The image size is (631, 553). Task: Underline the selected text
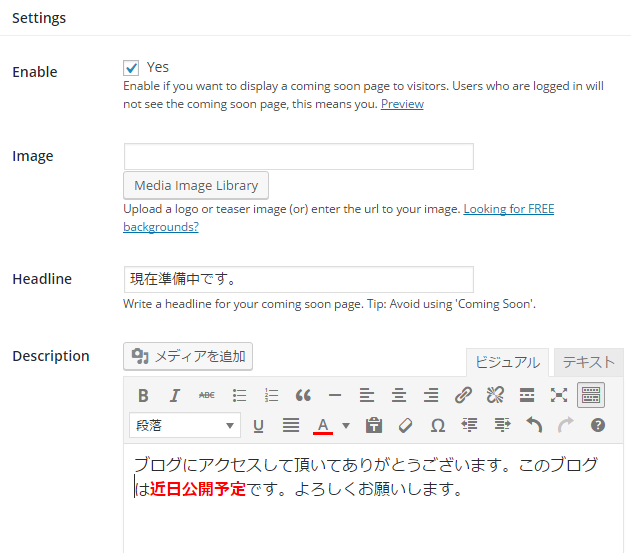tap(258, 425)
